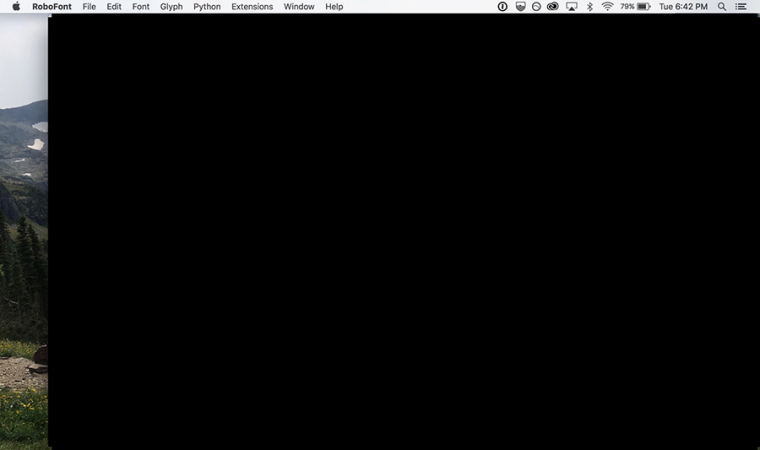Open the battery status at 79%
This screenshot has height=450, width=760.
tap(635, 6)
